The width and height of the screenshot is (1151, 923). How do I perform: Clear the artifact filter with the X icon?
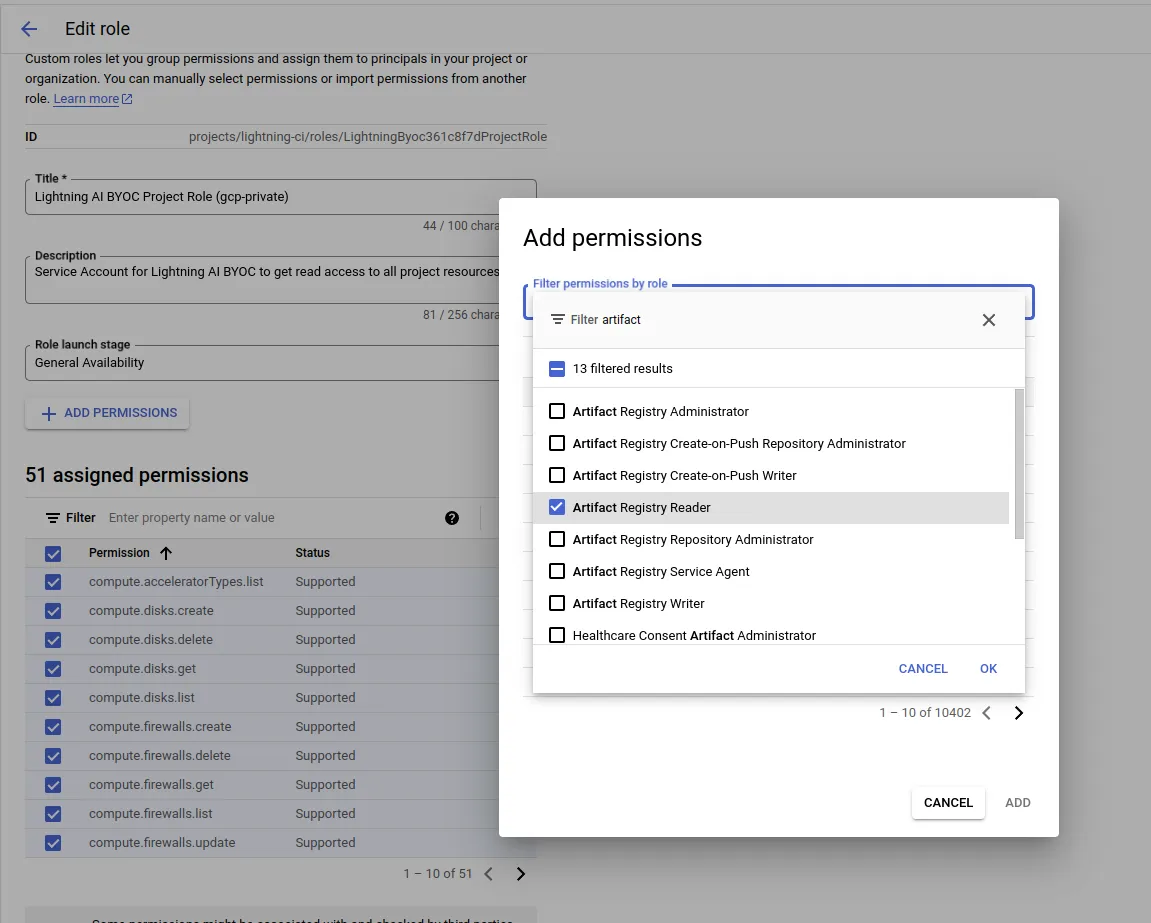[989, 320]
